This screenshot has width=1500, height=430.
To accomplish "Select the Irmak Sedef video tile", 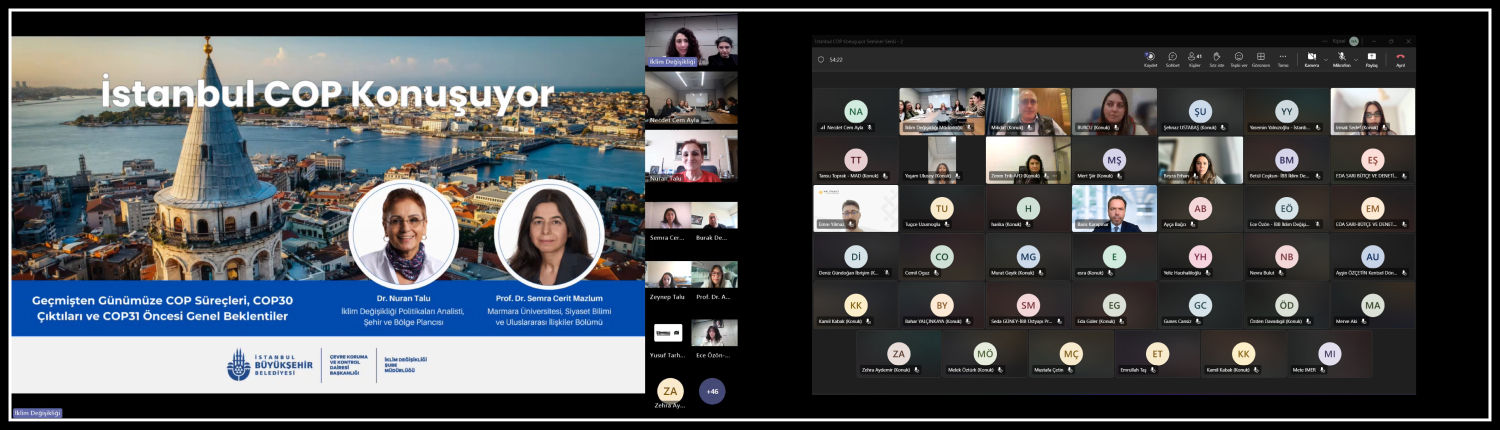I will 1373,111.
